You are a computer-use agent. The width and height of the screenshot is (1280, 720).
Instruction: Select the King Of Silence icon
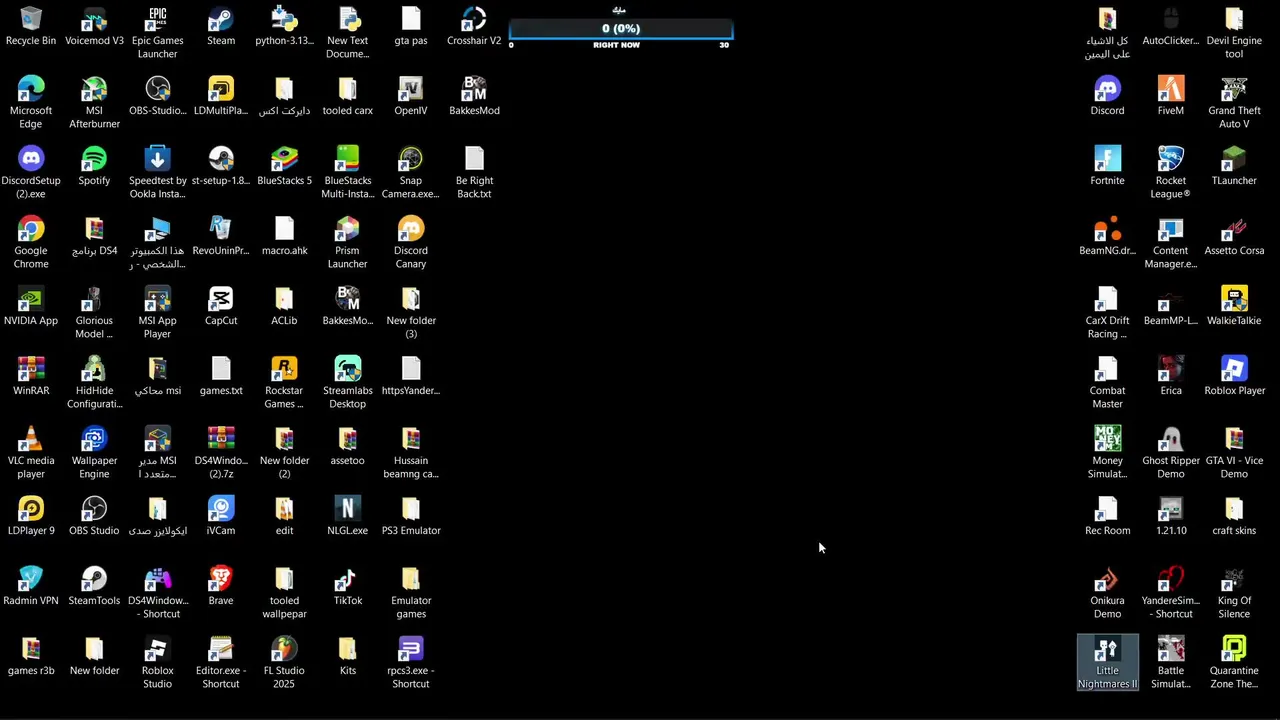(x=1234, y=593)
